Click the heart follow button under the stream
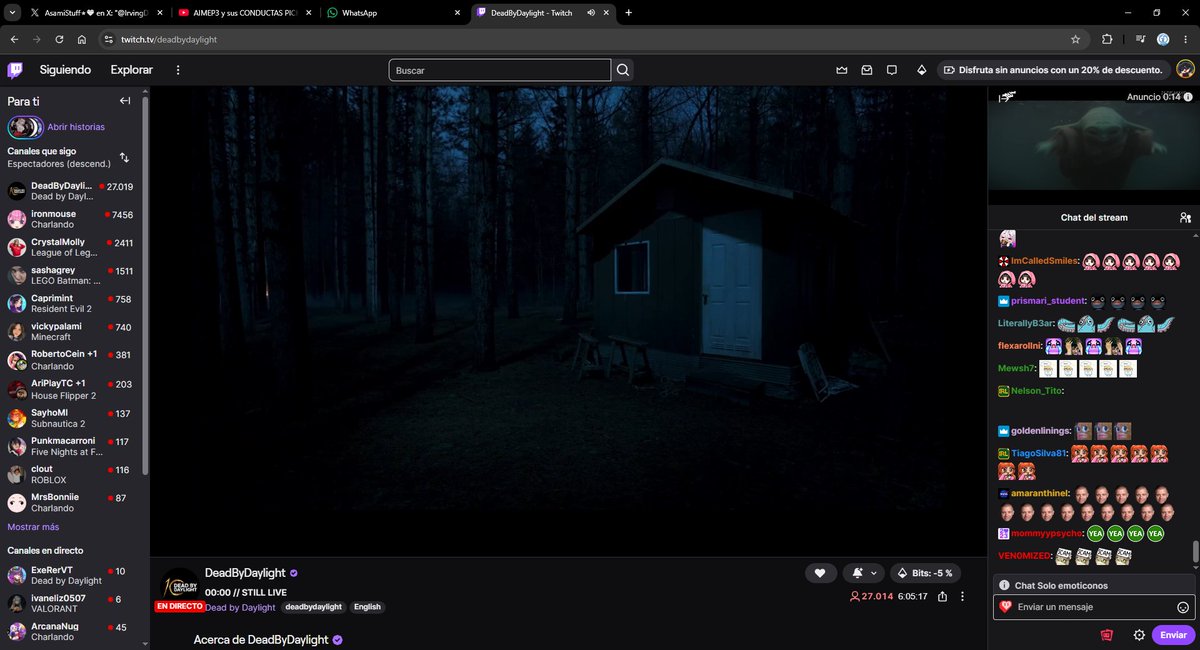The width and height of the screenshot is (1200, 650). (820, 573)
